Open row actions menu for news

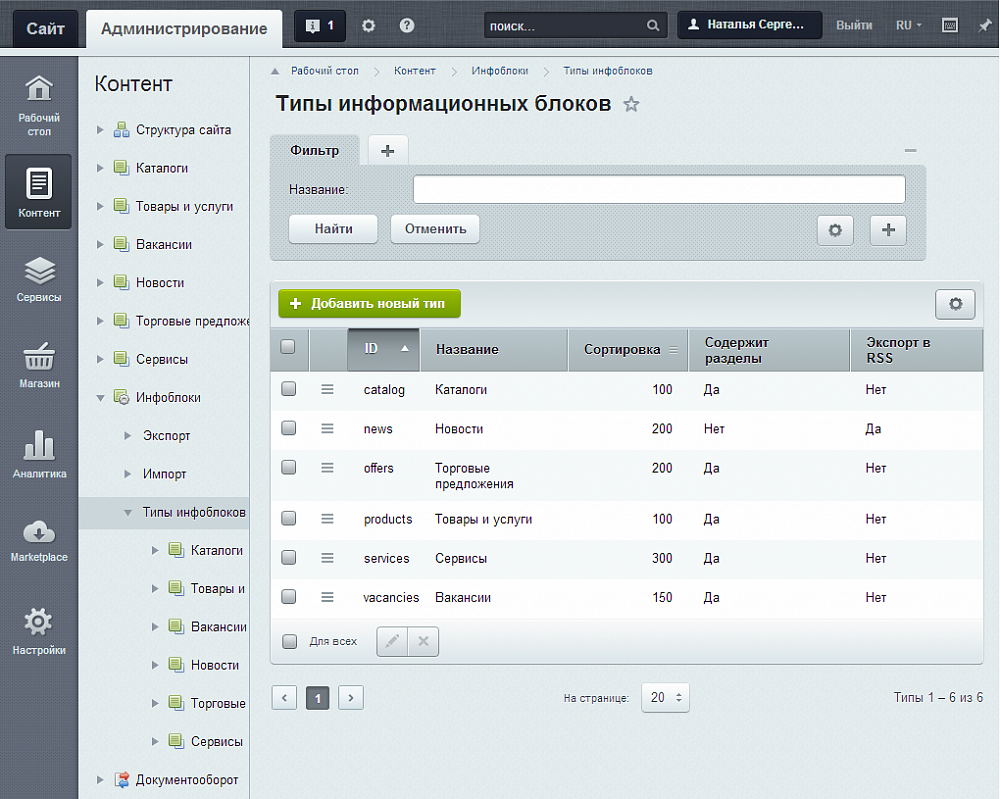coord(327,428)
